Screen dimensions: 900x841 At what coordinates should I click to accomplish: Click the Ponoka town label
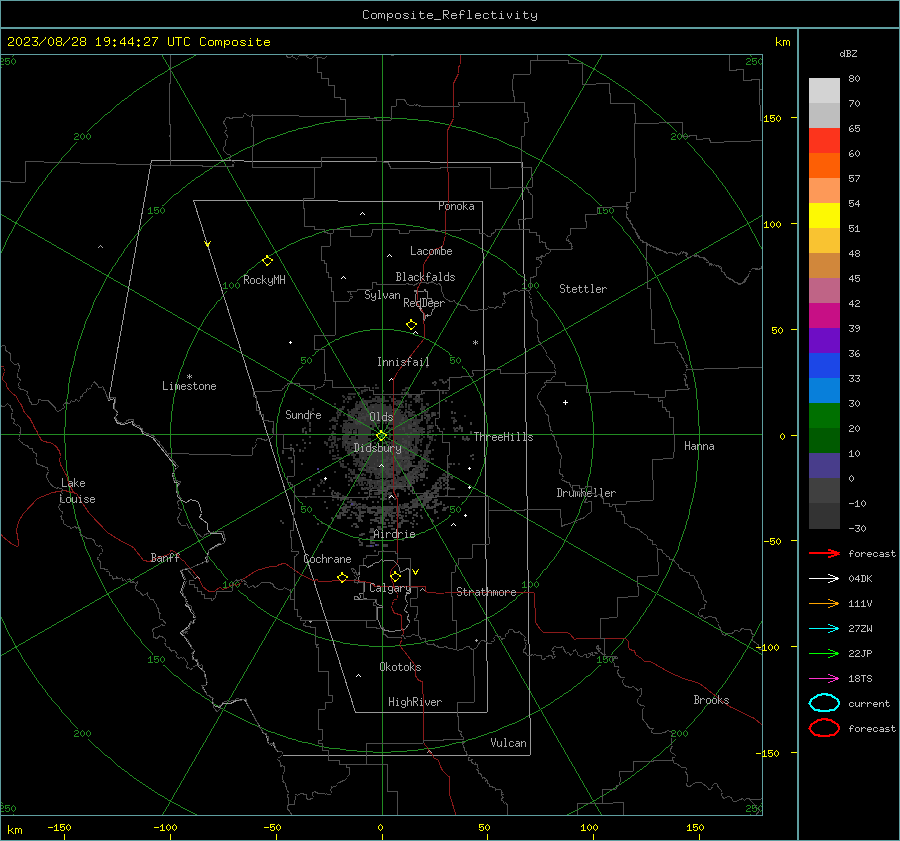456,206
